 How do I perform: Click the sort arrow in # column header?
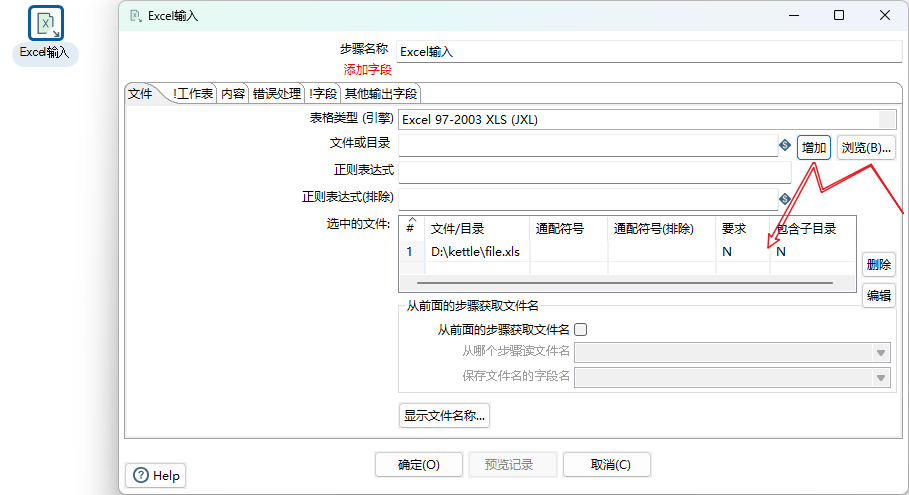pyautogui.click(x=410, y=220)
